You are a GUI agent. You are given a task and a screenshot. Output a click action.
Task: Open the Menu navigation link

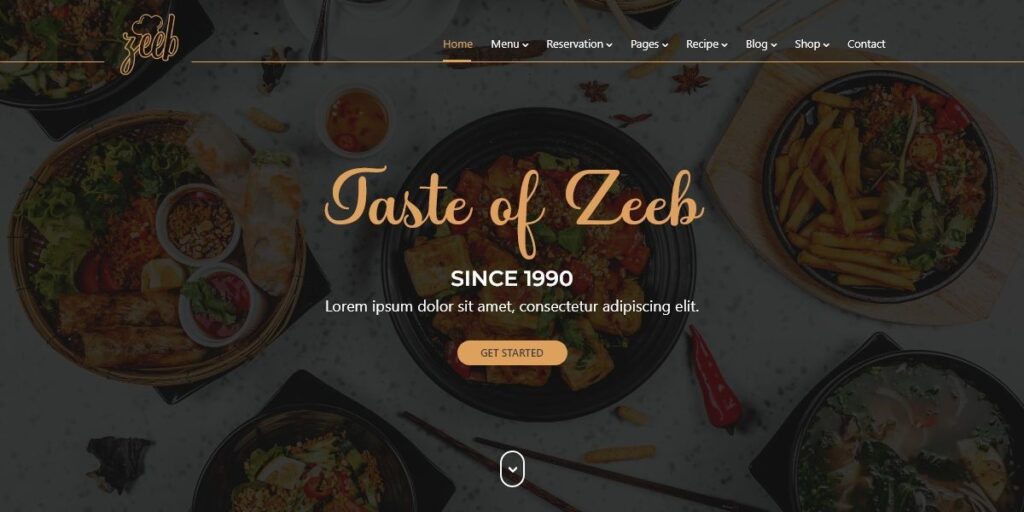505,44
